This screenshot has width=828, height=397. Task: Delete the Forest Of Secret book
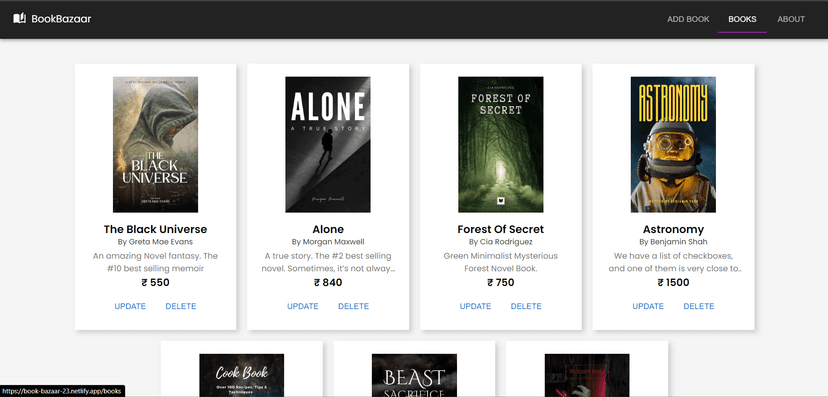point(526,306)
